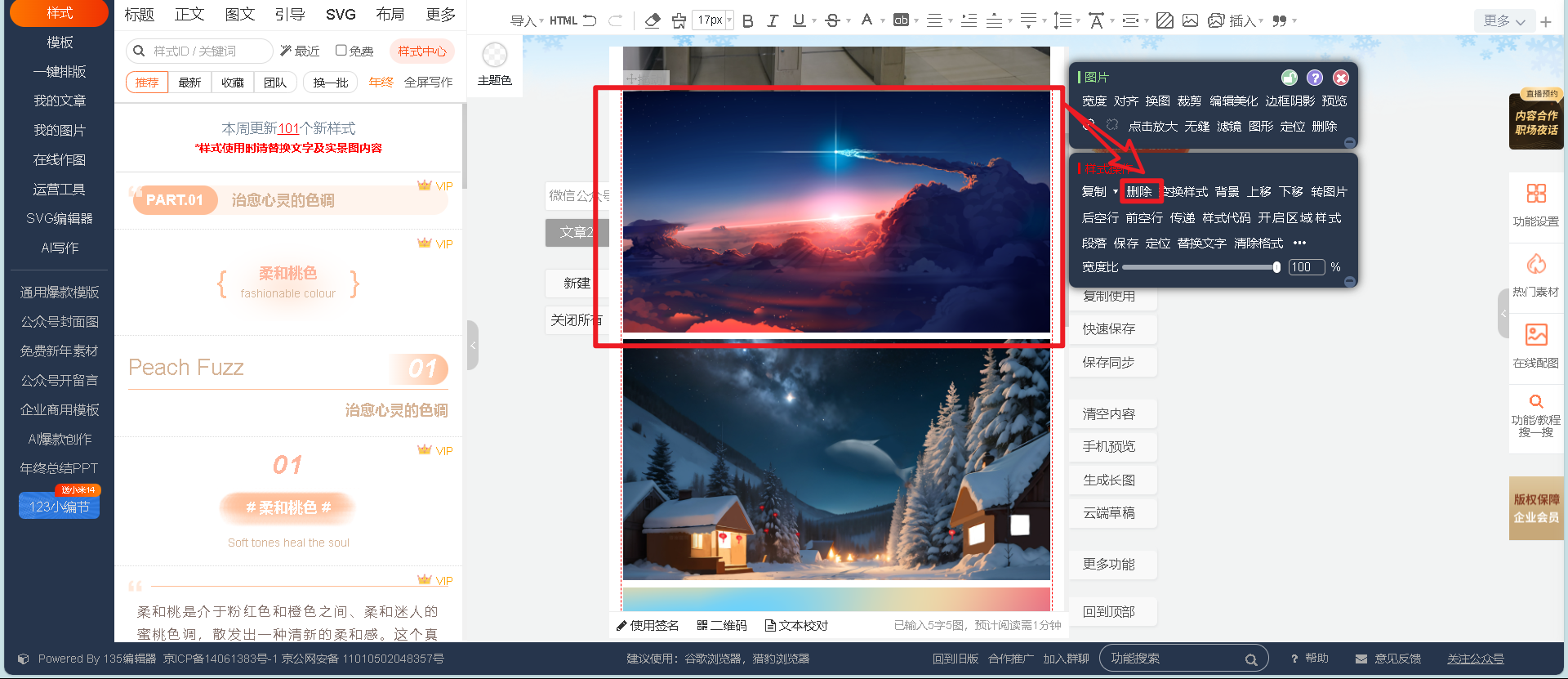Select the 收藏 filter tab

pos(232,83)
